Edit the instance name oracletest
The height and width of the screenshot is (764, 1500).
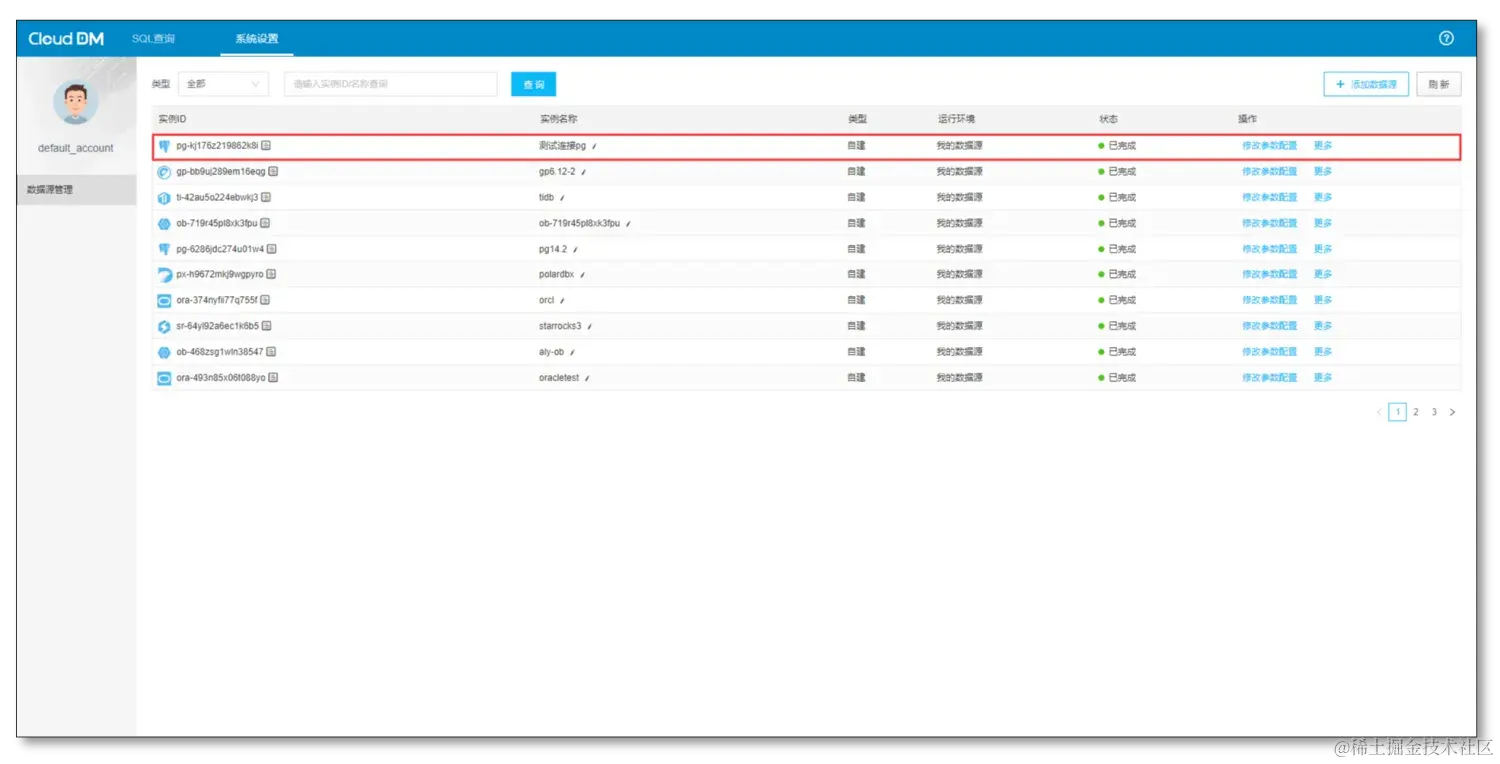tap(587, 379)
